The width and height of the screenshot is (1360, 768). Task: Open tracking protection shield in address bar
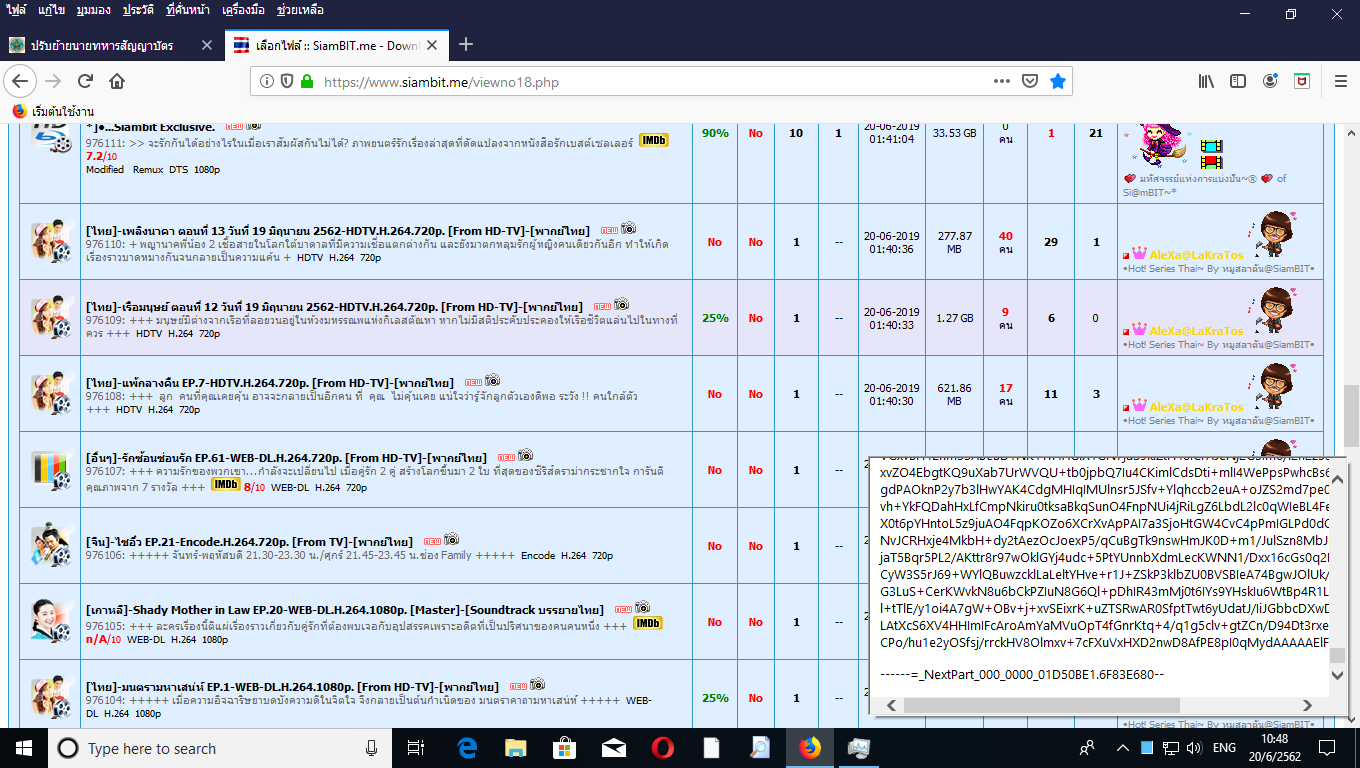(x=287, y=81)
